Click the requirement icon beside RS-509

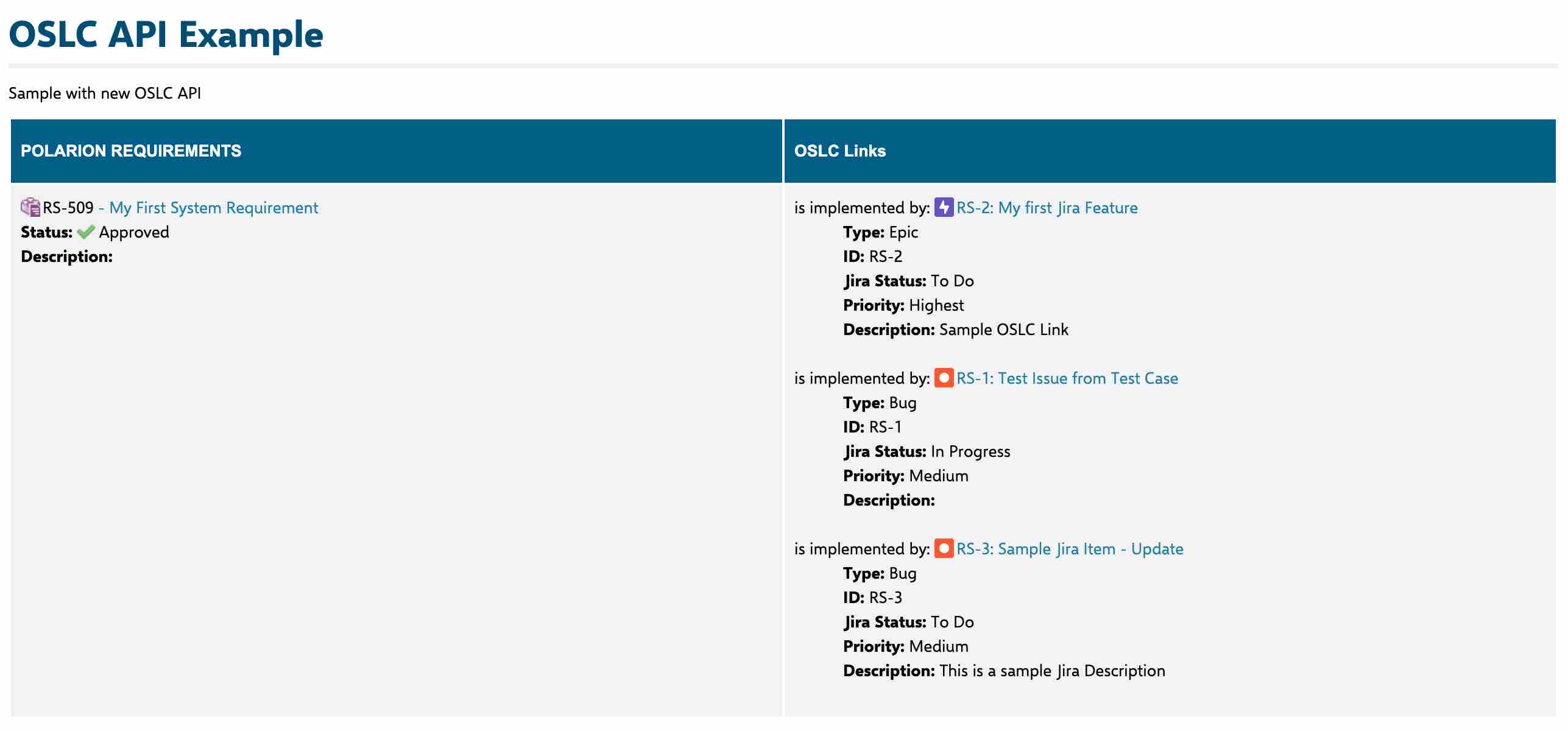tap(30, 207)
